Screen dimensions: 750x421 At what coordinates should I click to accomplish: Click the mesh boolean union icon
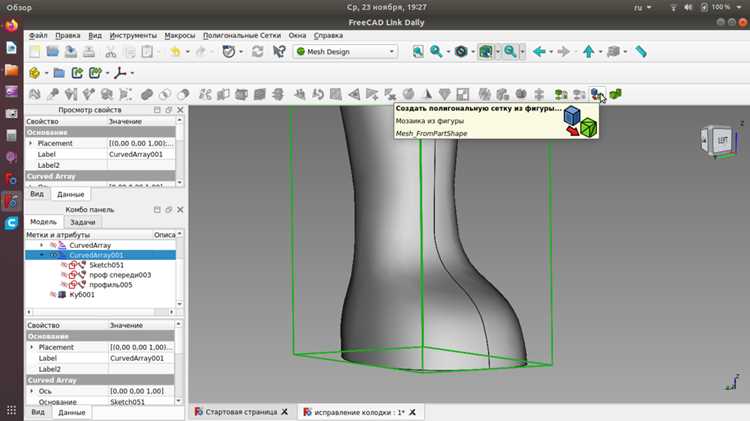pos(147,94)
